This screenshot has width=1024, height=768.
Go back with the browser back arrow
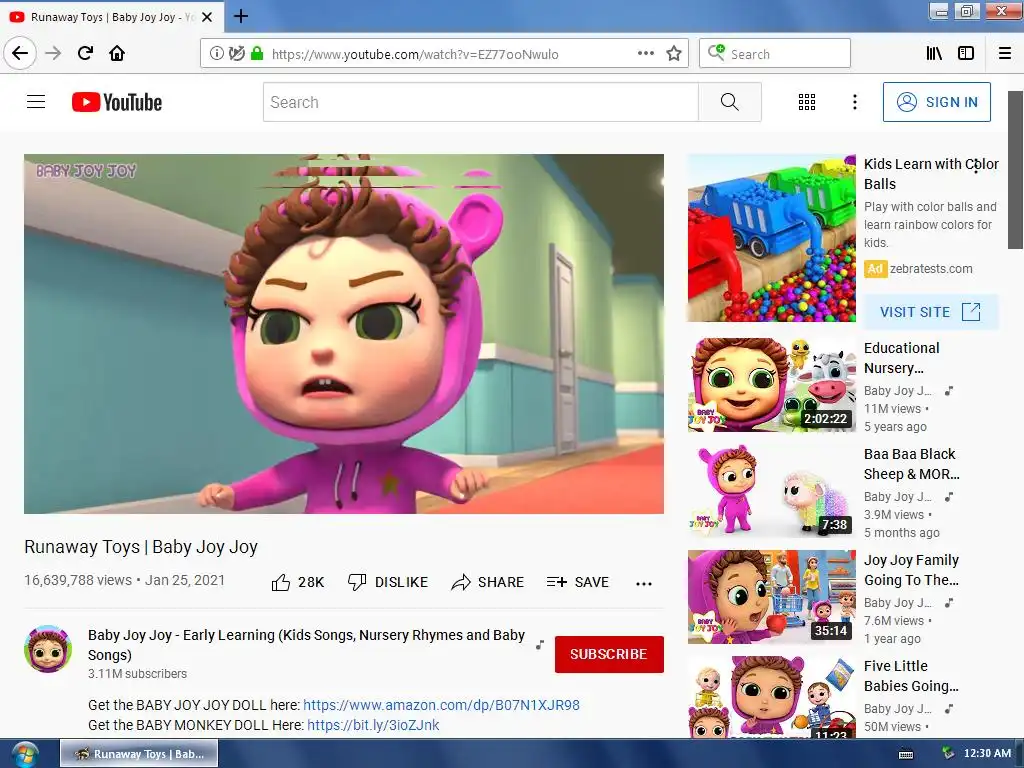(x=20, y=53)
